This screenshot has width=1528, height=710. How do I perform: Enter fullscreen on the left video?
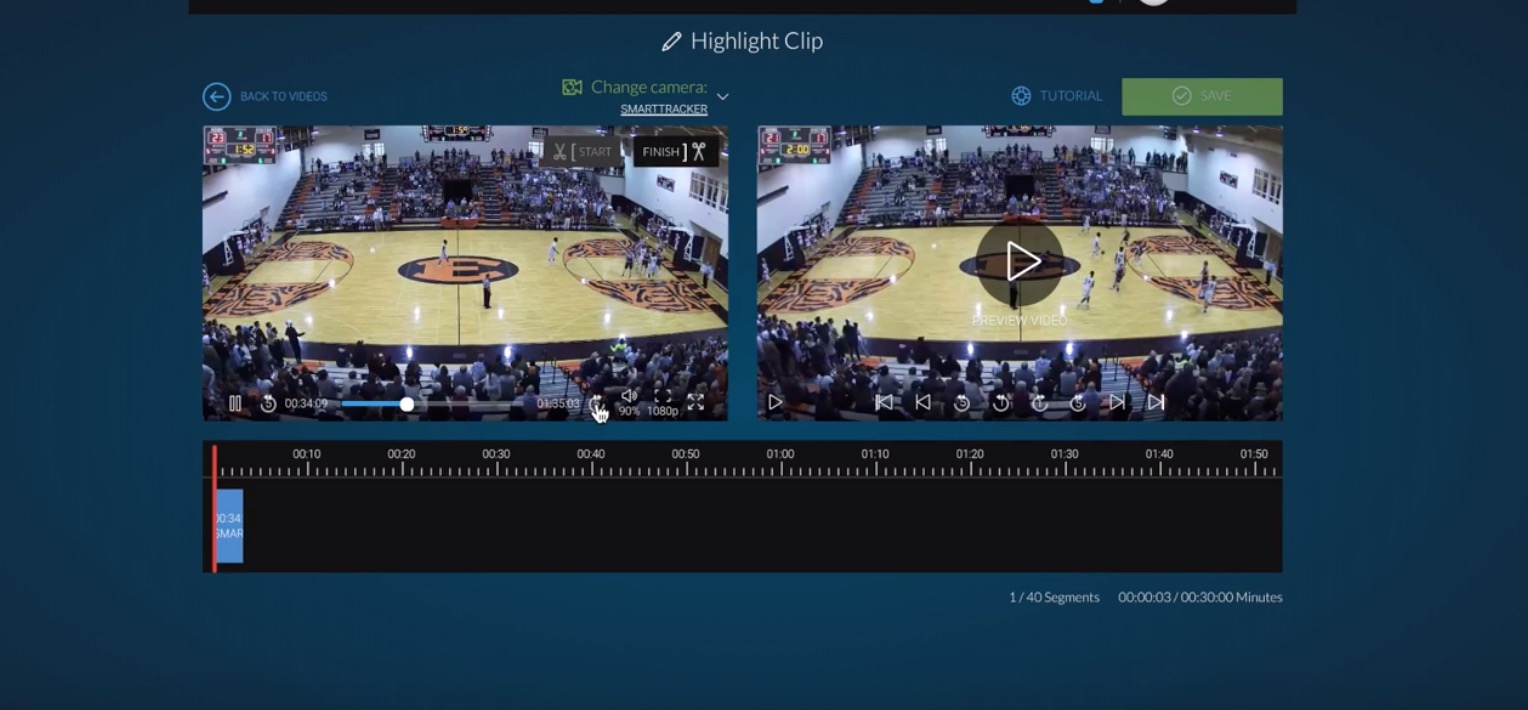694,403
